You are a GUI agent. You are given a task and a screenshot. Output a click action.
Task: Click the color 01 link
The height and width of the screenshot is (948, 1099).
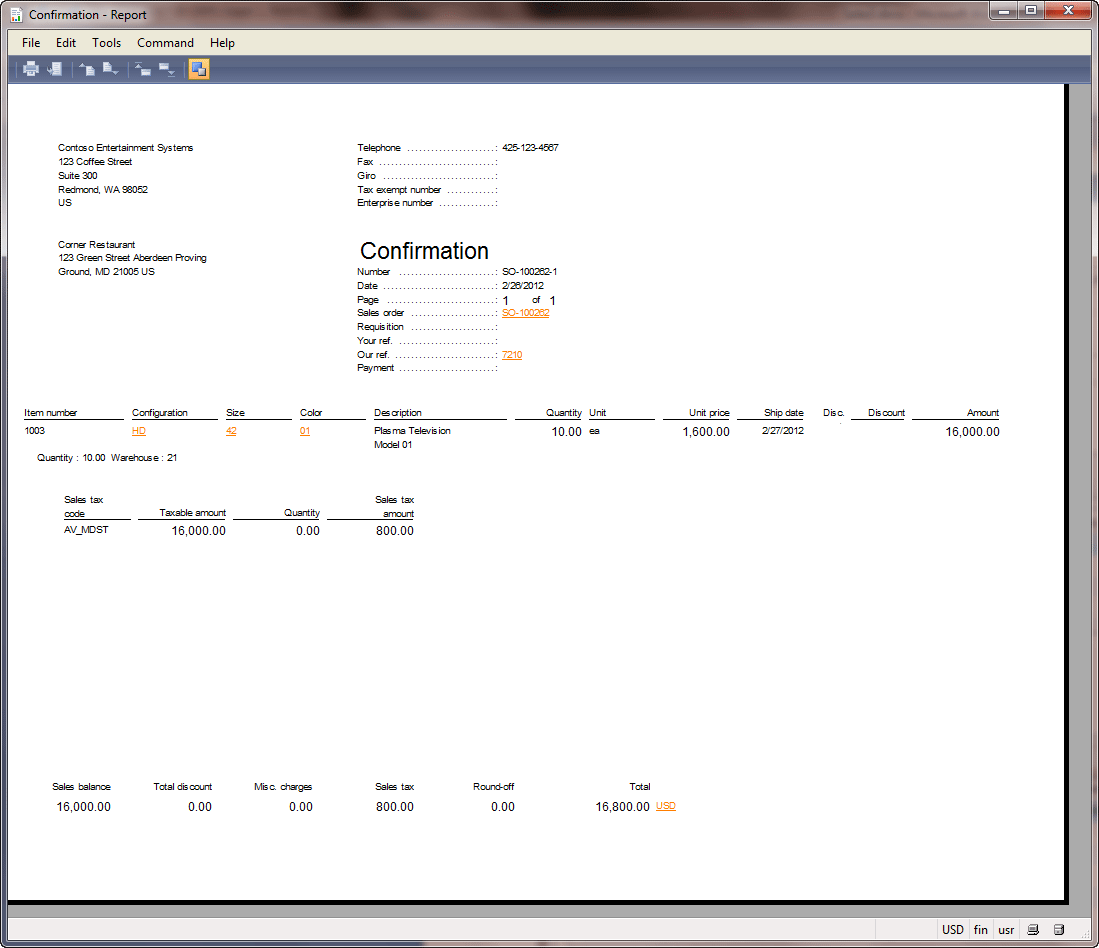[x=305, y=431]
